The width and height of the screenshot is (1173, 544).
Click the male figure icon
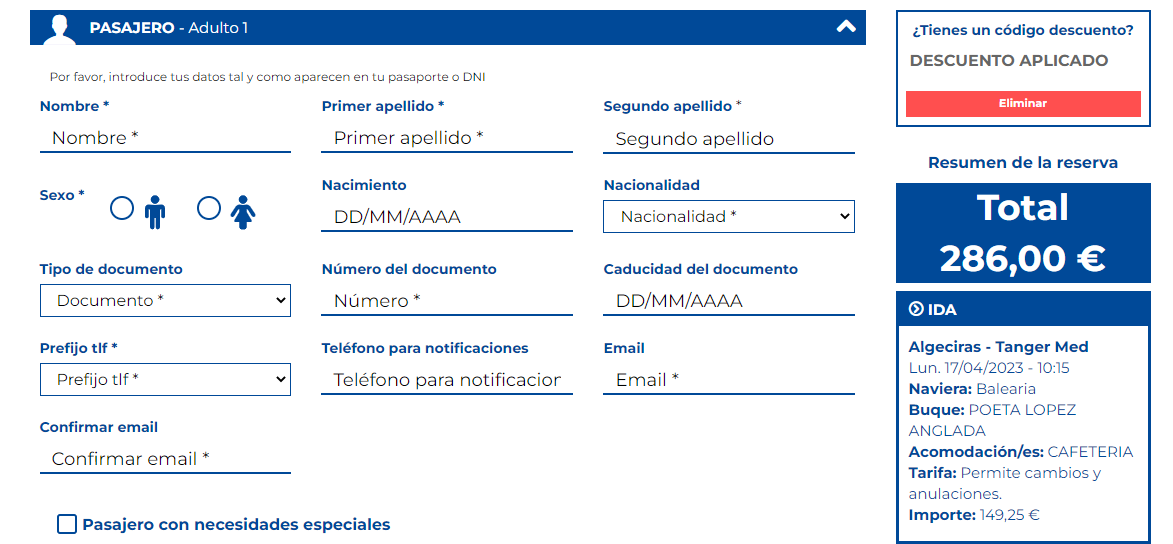click(155, 212)
